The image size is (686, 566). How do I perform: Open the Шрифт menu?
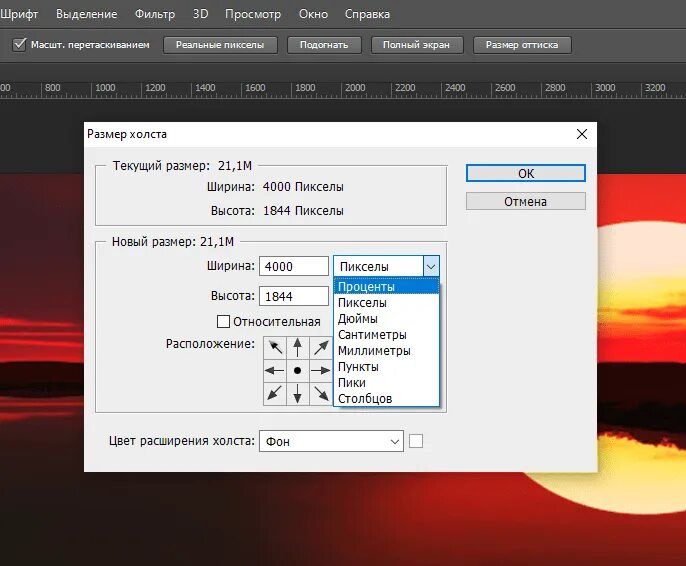(19, 14)
